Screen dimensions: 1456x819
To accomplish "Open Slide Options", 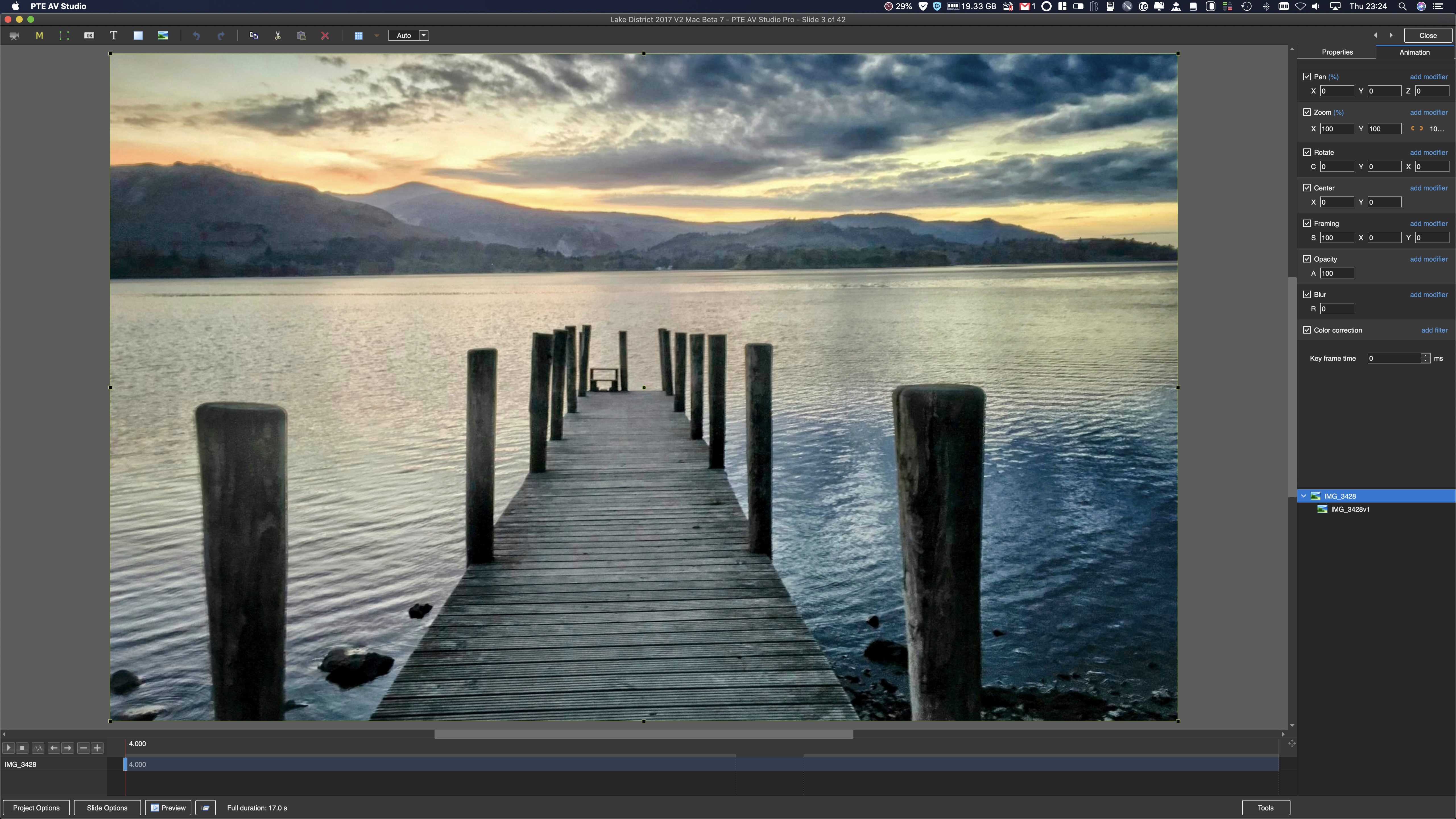I will [x=107, y=808].
